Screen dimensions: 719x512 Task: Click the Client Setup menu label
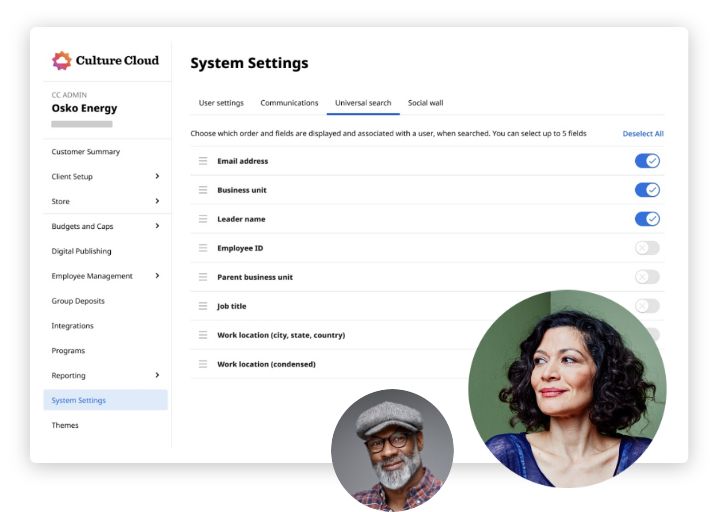[72, 176]
